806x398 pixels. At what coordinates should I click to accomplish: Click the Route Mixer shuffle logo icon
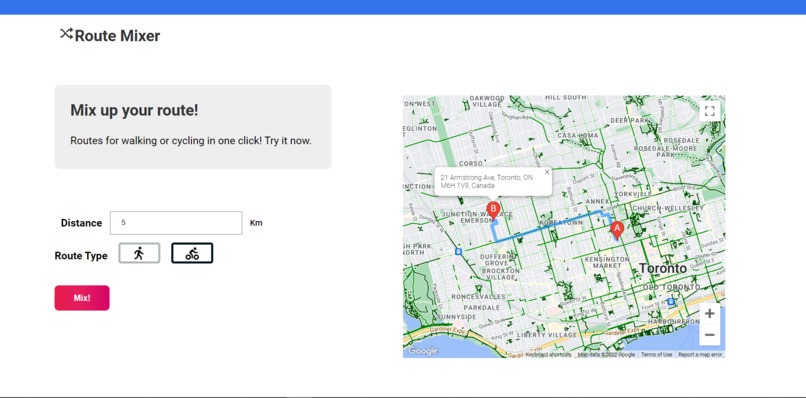(x=66, y=34)
